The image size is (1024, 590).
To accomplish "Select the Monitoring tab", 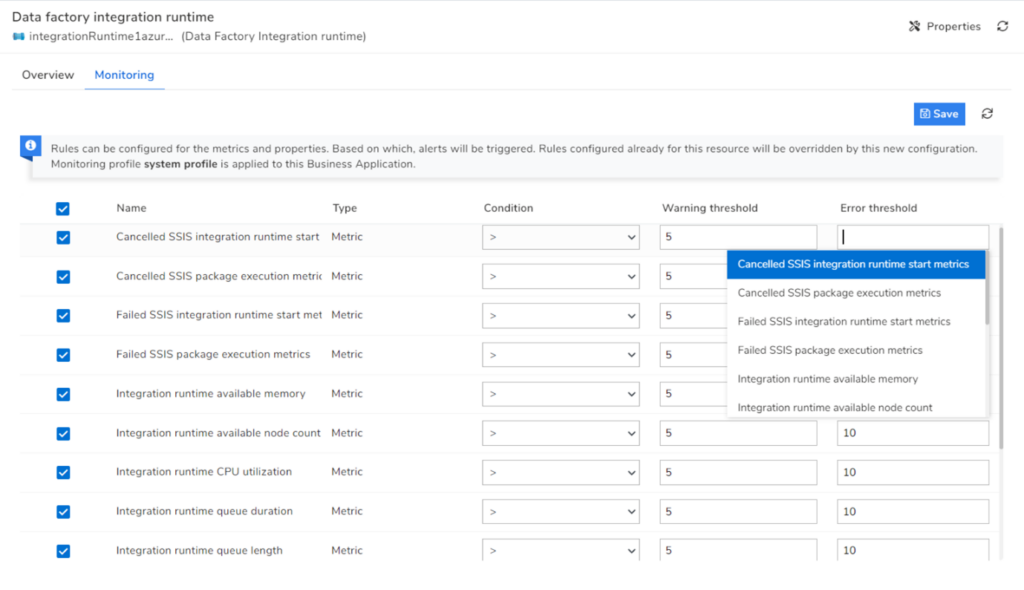I will click(123, 74).
